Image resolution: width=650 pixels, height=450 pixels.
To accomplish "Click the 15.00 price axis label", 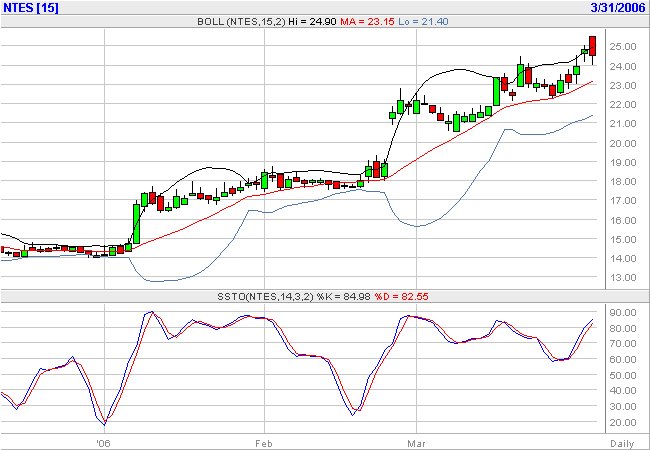I will tap(623, 240).
